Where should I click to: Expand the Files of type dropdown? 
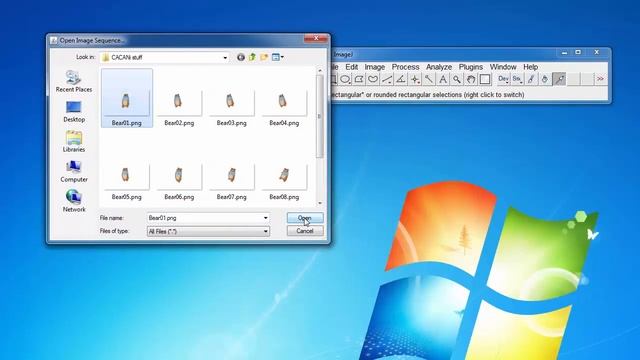tap(265, 231)
